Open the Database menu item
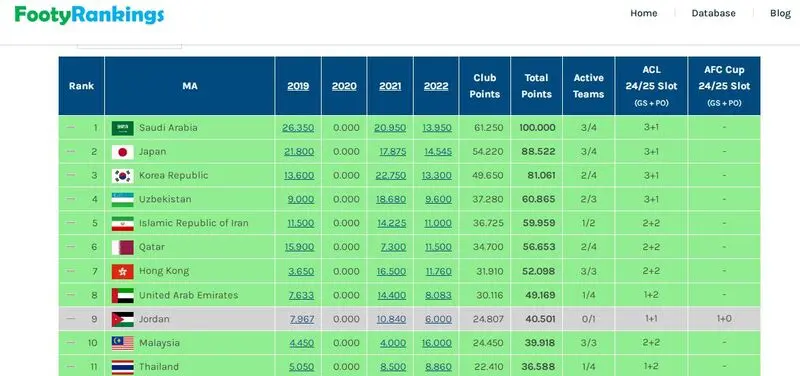This screenshot has height=376, width=800. pyautogui.click(x=713, y=13)
